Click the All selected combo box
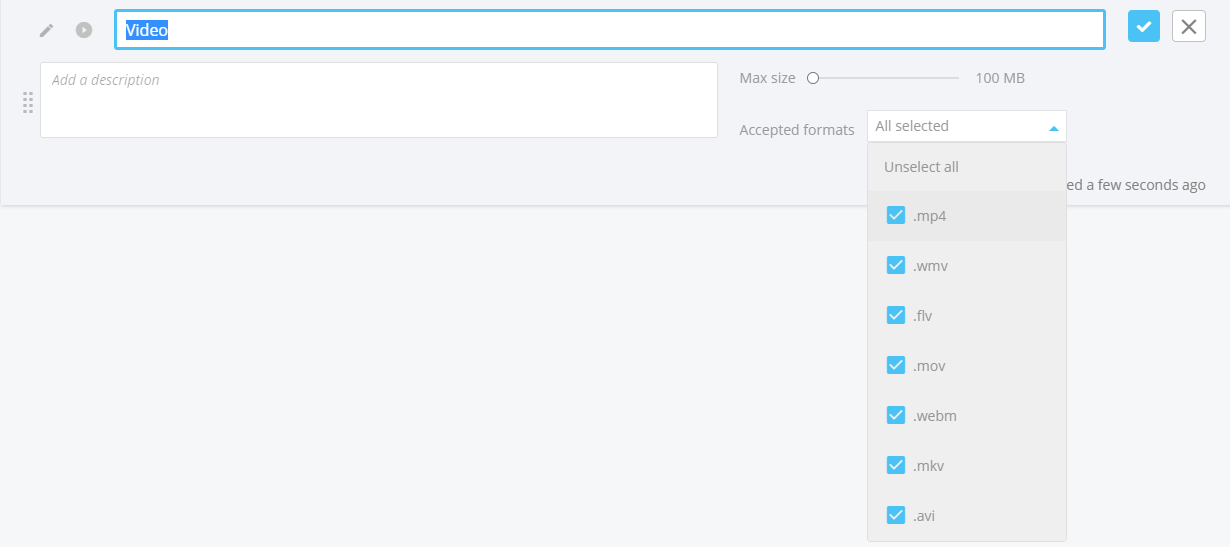This screenshot has height=547, width=1230. [x=955, y=127]
